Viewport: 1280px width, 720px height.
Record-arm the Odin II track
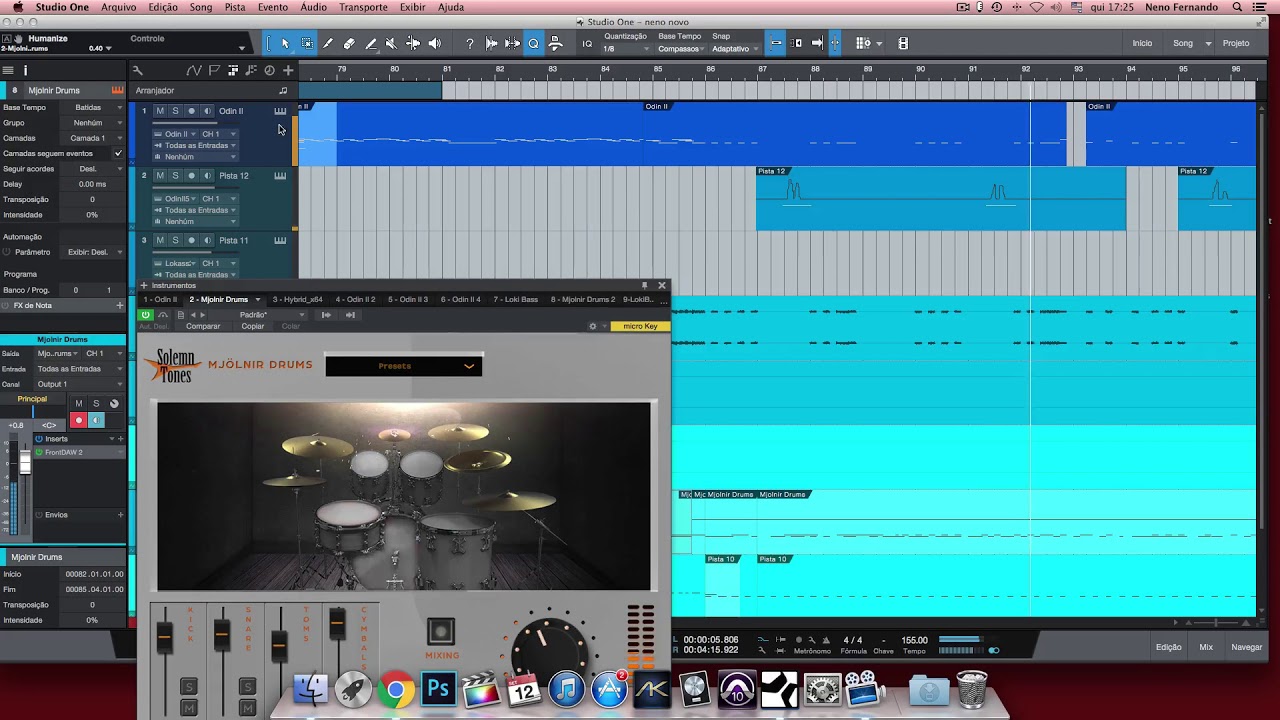[x=191, y=111]
